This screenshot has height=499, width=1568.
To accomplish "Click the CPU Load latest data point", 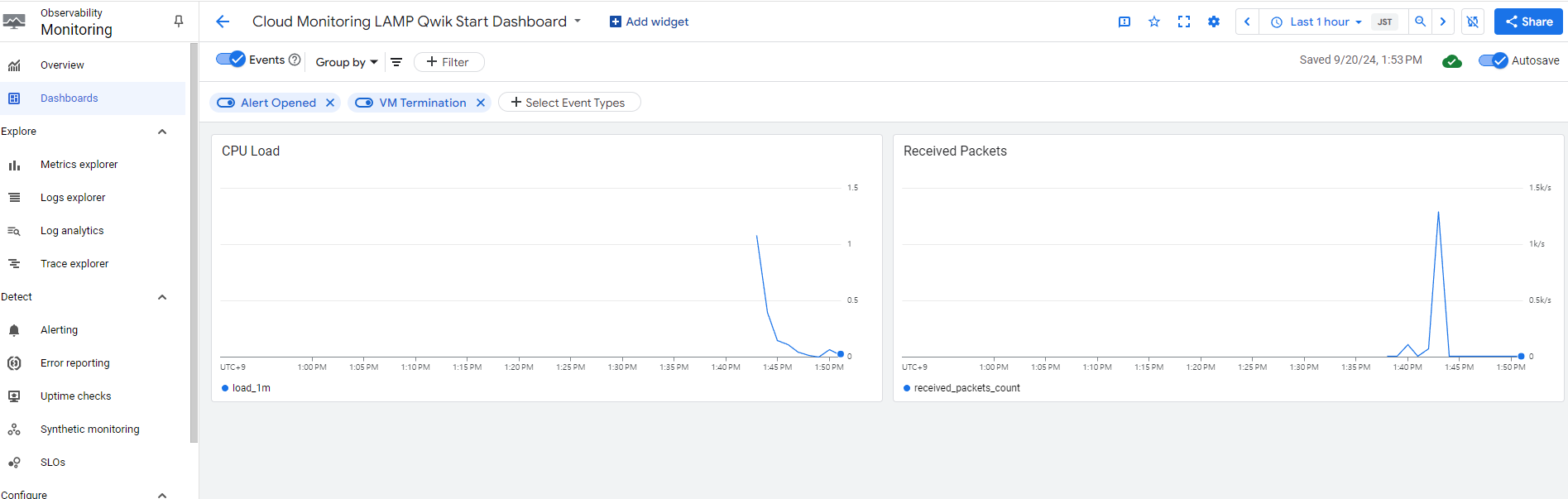I will pyautogui.click(x=841, y=354).
